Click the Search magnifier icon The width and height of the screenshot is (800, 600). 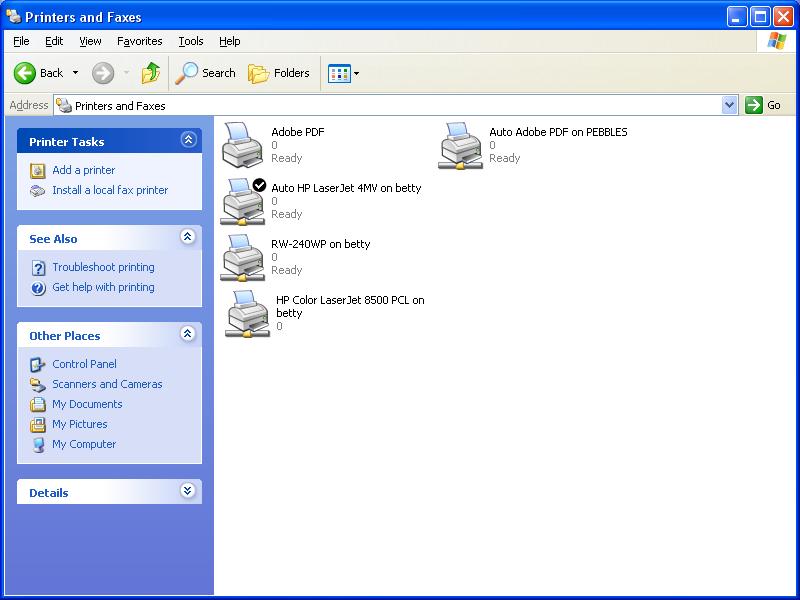[186, 73]
